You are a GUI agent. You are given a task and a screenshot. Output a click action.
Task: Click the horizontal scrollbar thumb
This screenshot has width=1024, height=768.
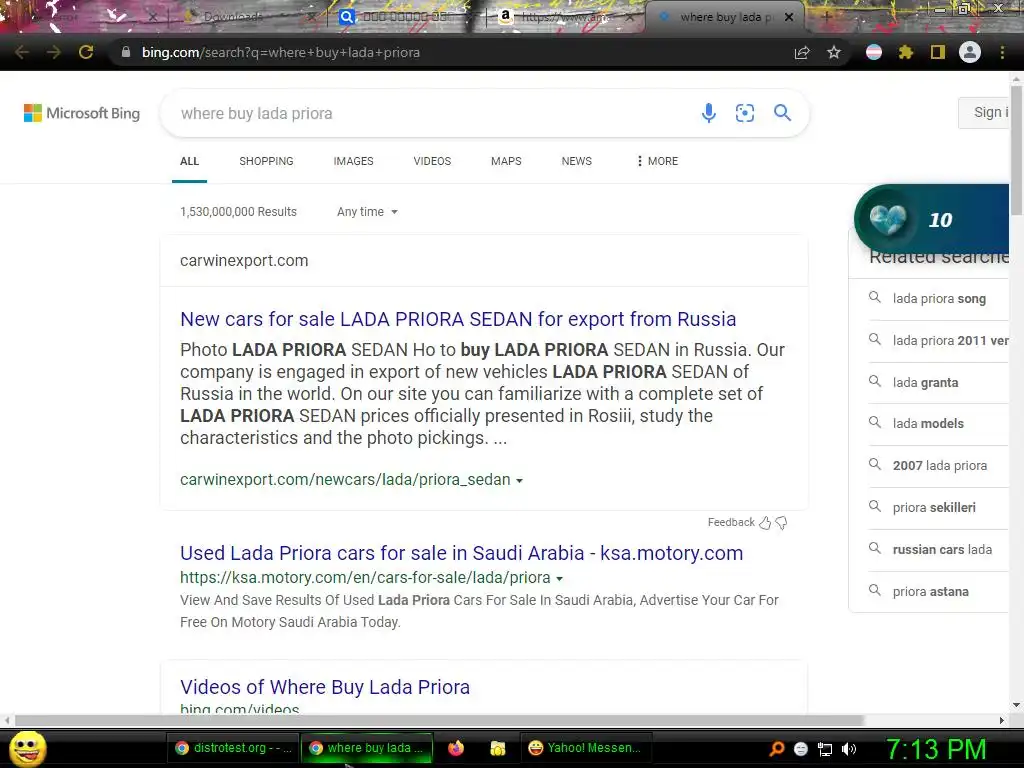coord(439,720)
